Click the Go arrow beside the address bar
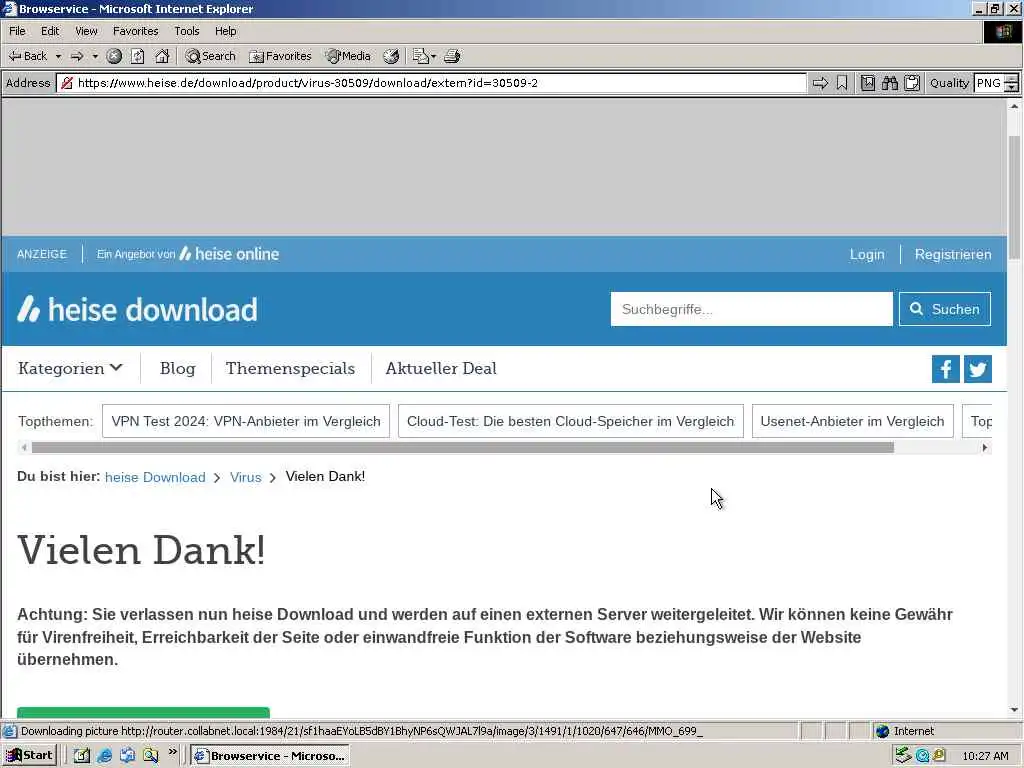 pos(820,83)
